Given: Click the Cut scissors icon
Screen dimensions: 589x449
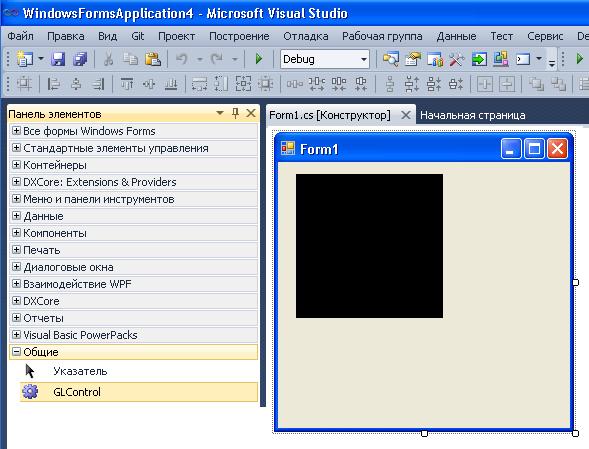Looking at the screenshot, I should [x=108, y=59].
